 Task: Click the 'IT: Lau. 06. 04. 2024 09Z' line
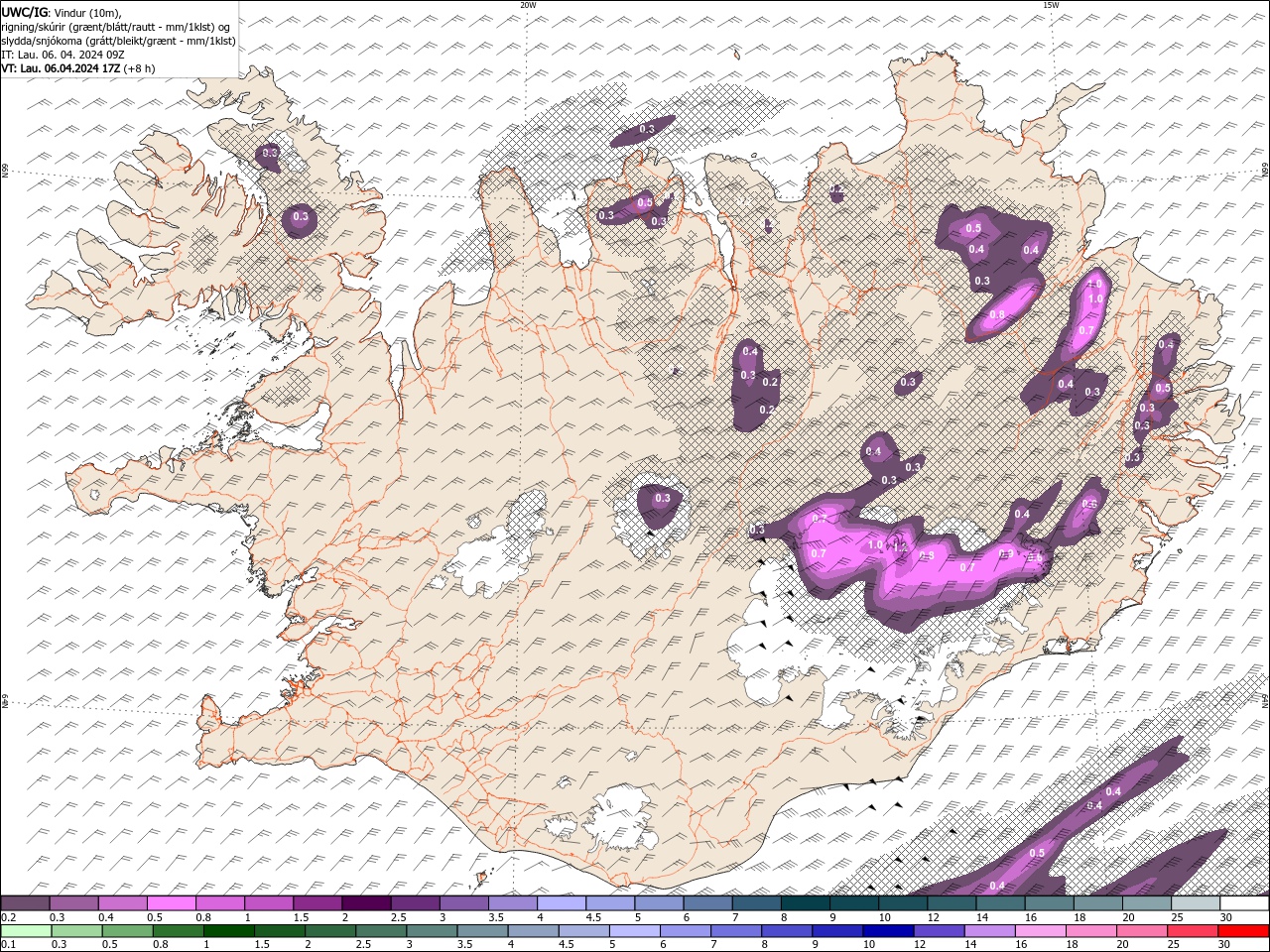click(x=63, y=55)
